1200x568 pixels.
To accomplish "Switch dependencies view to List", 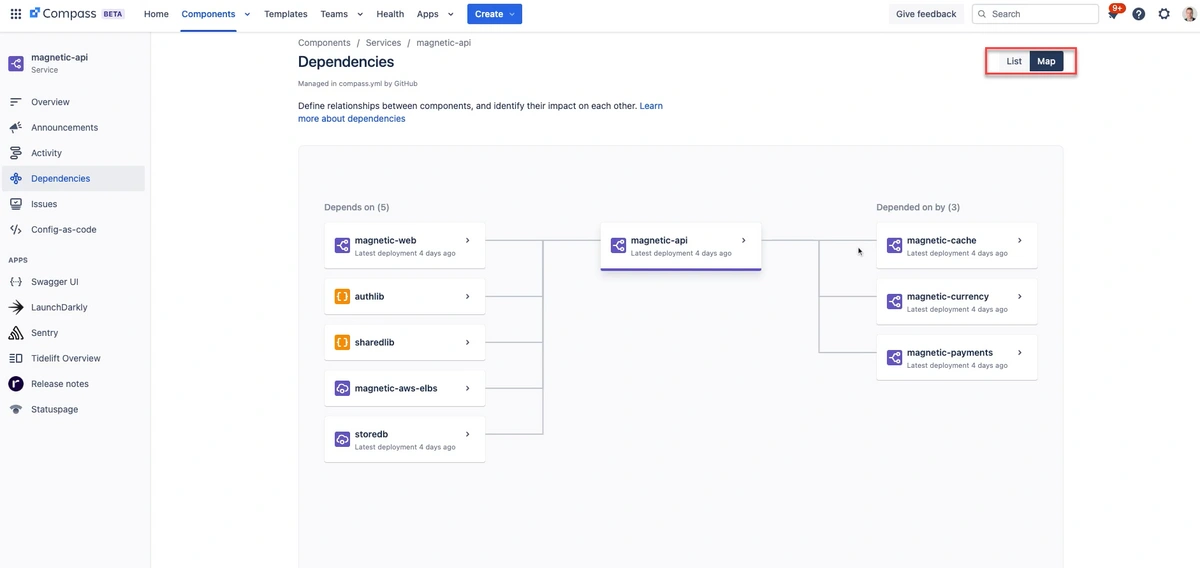I will [1014, 62].
